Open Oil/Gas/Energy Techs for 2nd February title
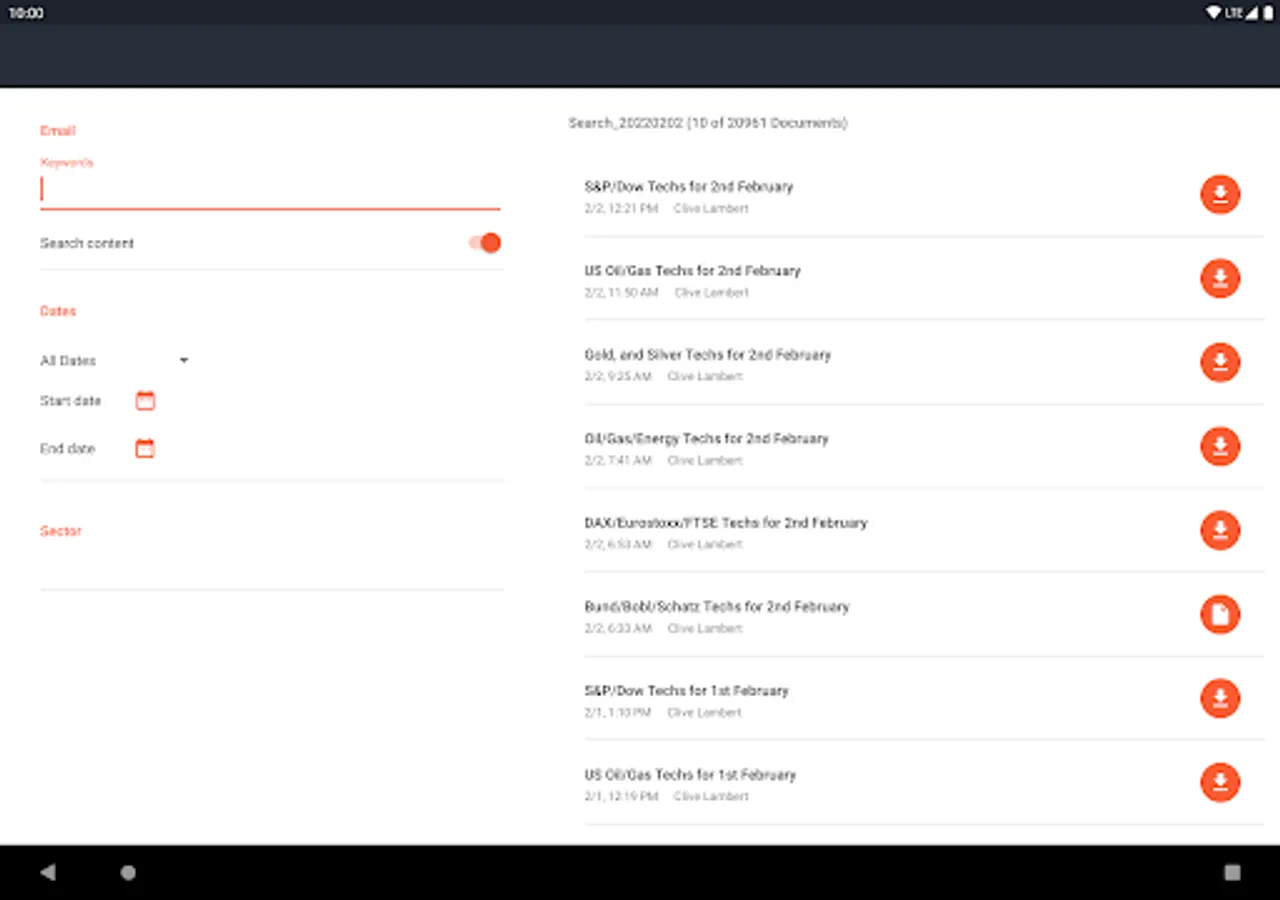 (707, 439)
